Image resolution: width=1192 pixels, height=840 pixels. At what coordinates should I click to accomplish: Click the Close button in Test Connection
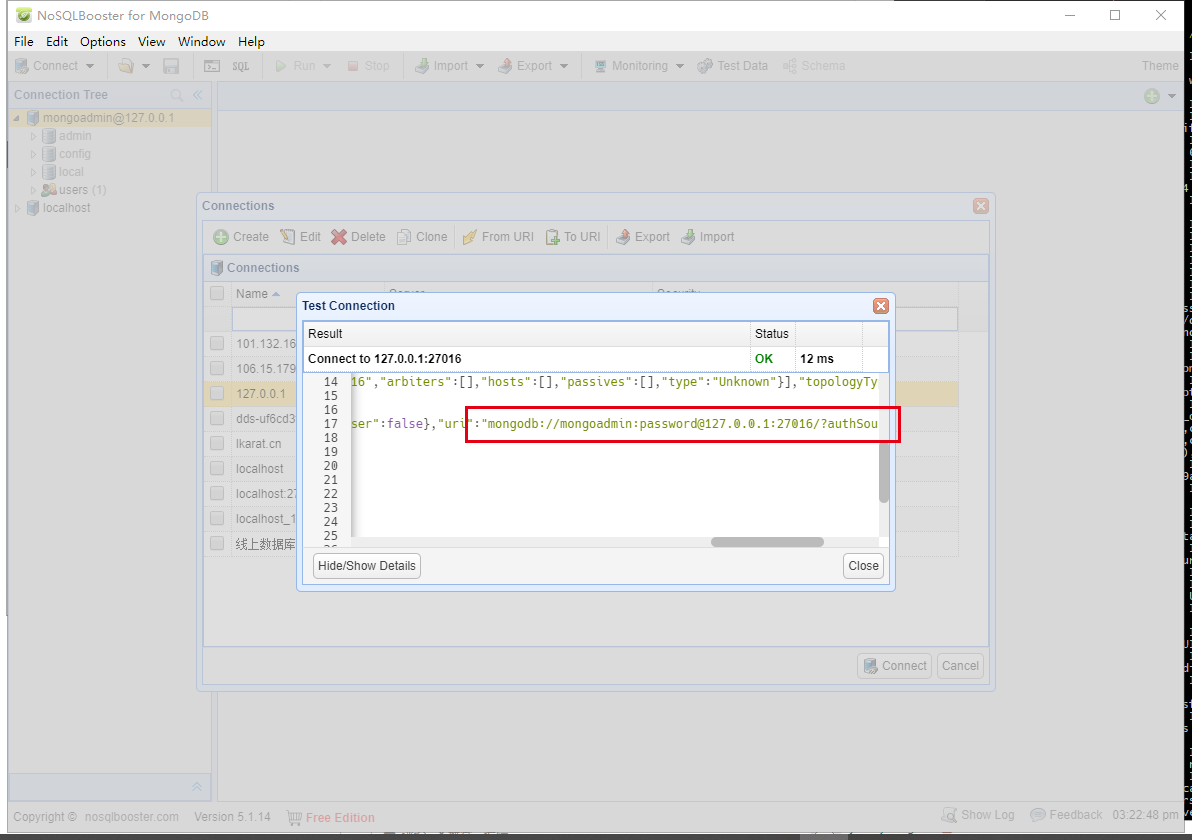(864, 566)
